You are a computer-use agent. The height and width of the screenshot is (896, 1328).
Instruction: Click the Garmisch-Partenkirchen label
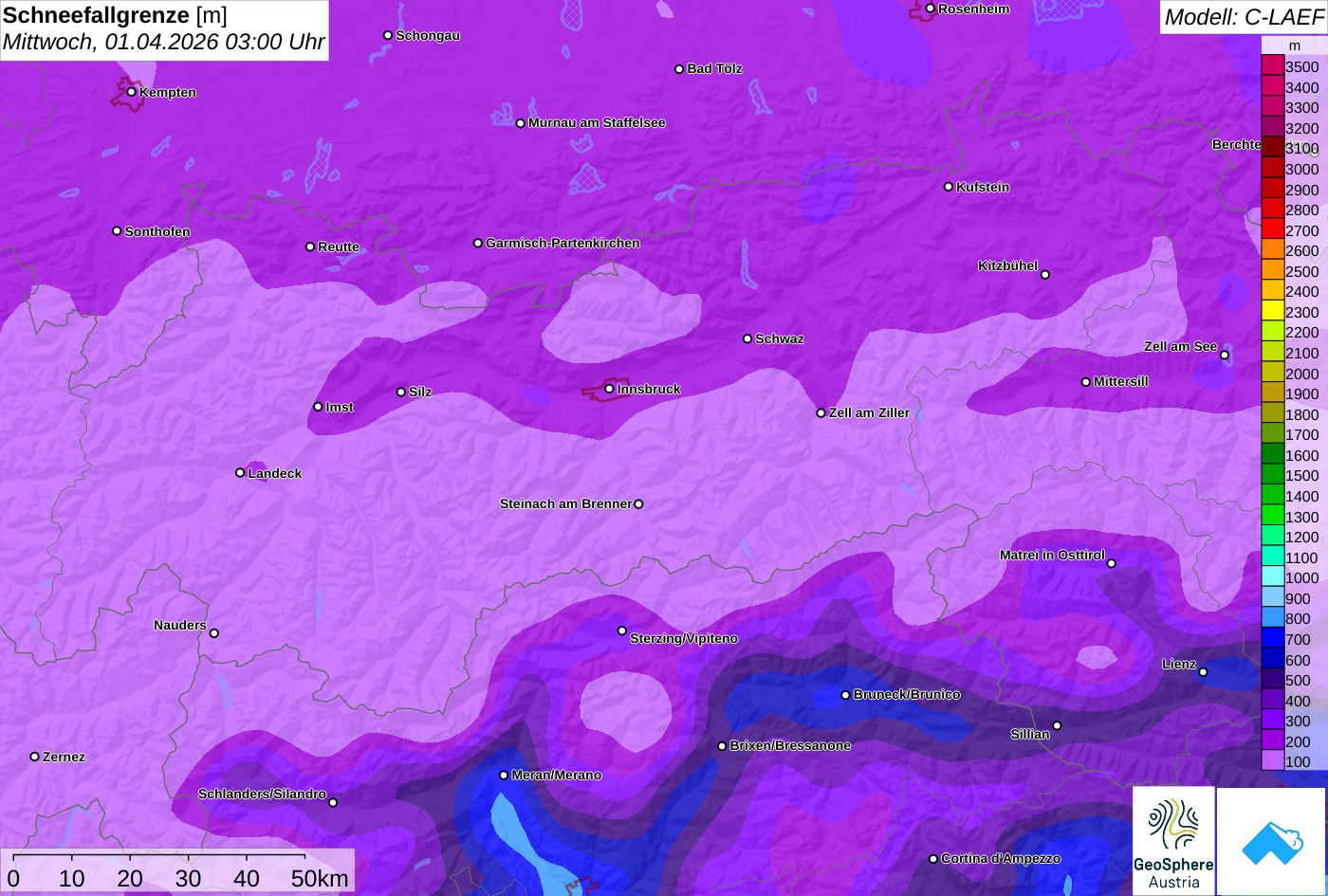tap(563, 243)
